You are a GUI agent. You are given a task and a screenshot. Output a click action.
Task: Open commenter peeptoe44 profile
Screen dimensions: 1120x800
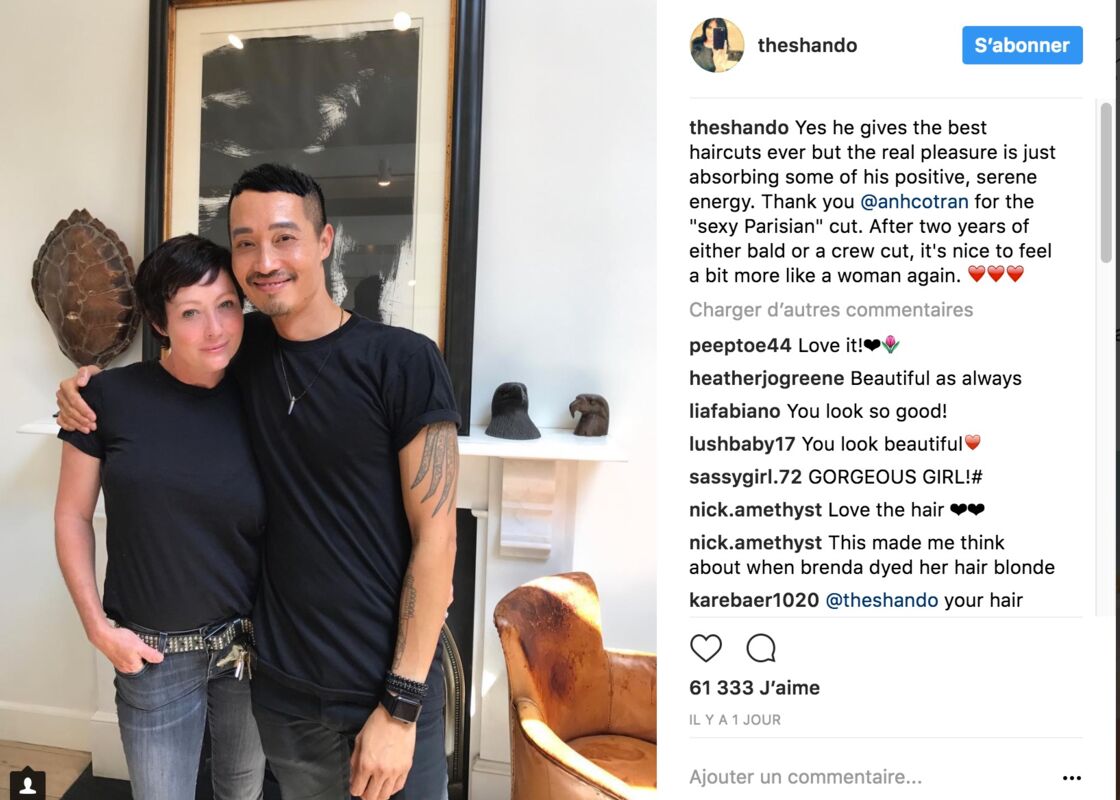point(740,346)
